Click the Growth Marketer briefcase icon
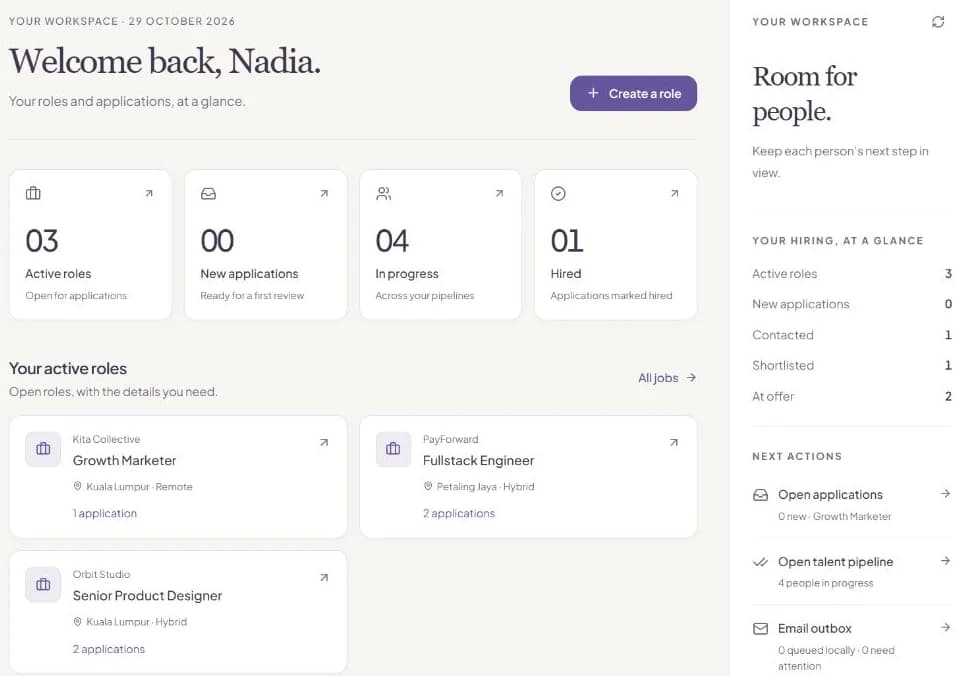 pyautogui.click(x=43, y=449)
